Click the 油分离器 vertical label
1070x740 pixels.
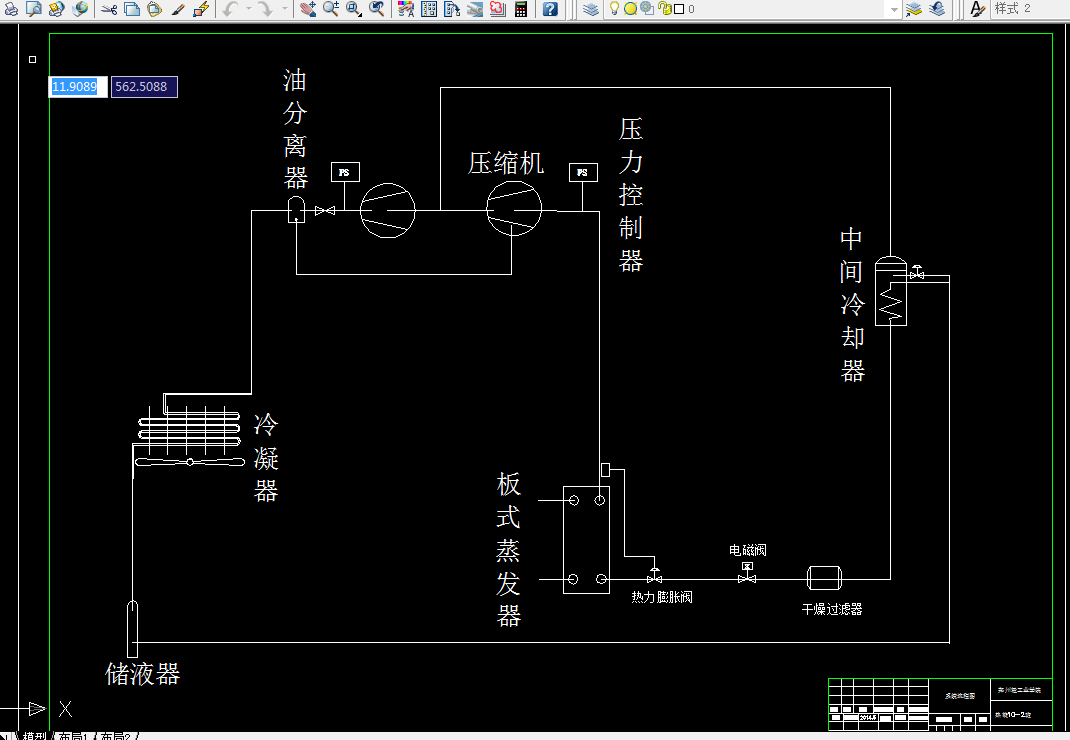point(295,128)
